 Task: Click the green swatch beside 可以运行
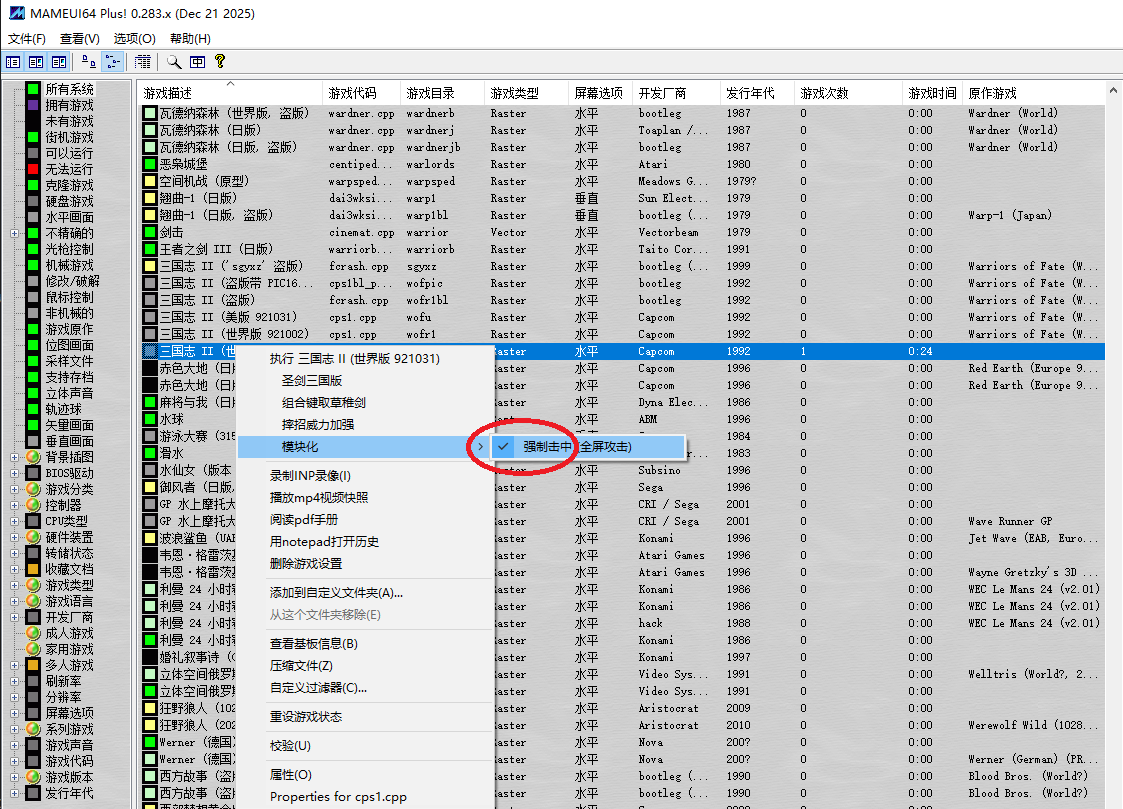point(32,152)
